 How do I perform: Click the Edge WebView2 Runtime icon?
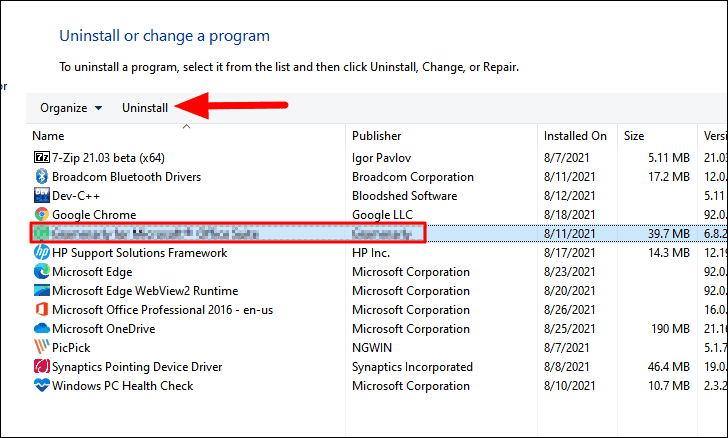[42, 291]
